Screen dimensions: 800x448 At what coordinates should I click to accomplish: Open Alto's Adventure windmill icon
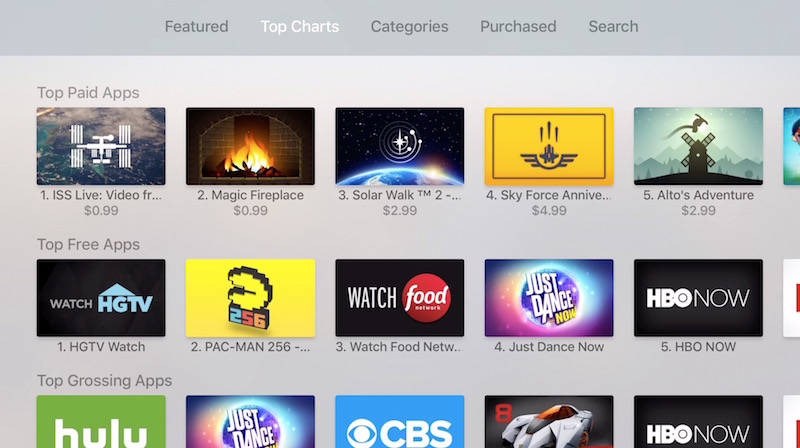698,146
